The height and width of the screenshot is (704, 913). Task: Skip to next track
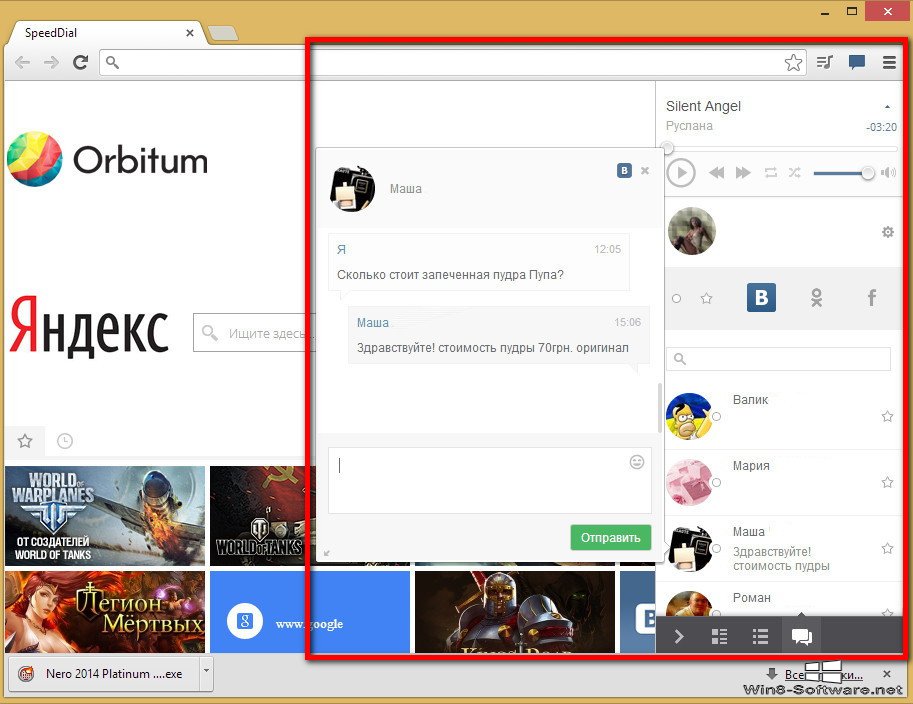coord(743,172)
